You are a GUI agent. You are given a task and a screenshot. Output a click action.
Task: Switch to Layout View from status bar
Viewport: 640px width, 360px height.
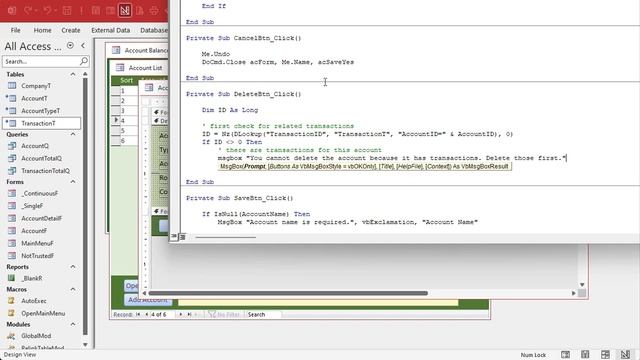click(x=605, y=354)
